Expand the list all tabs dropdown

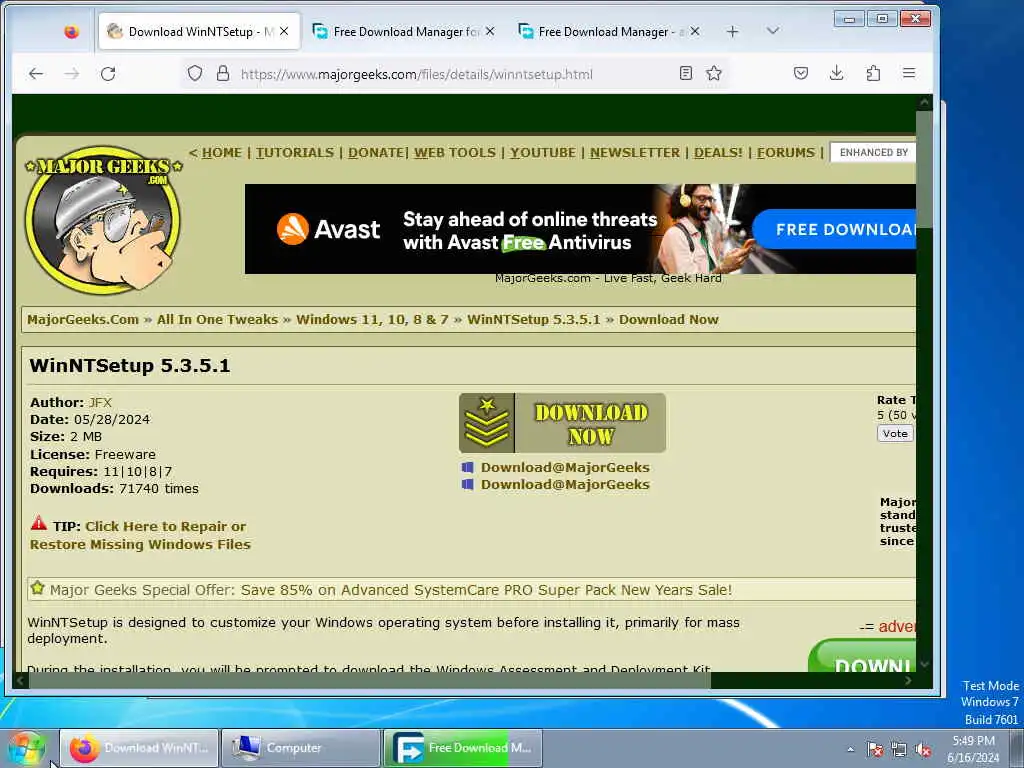(773, 31)
